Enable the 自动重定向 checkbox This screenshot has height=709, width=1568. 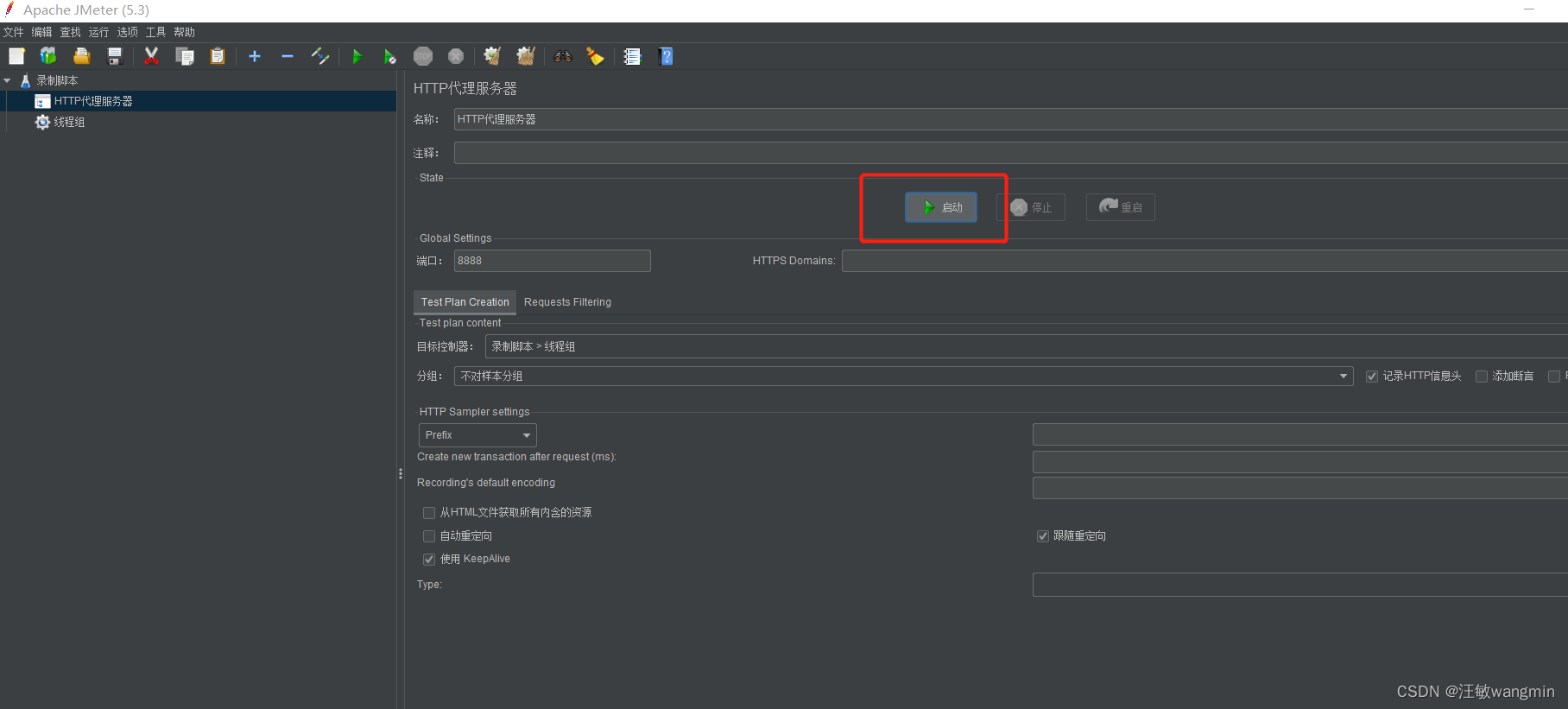tap(429, 536)
